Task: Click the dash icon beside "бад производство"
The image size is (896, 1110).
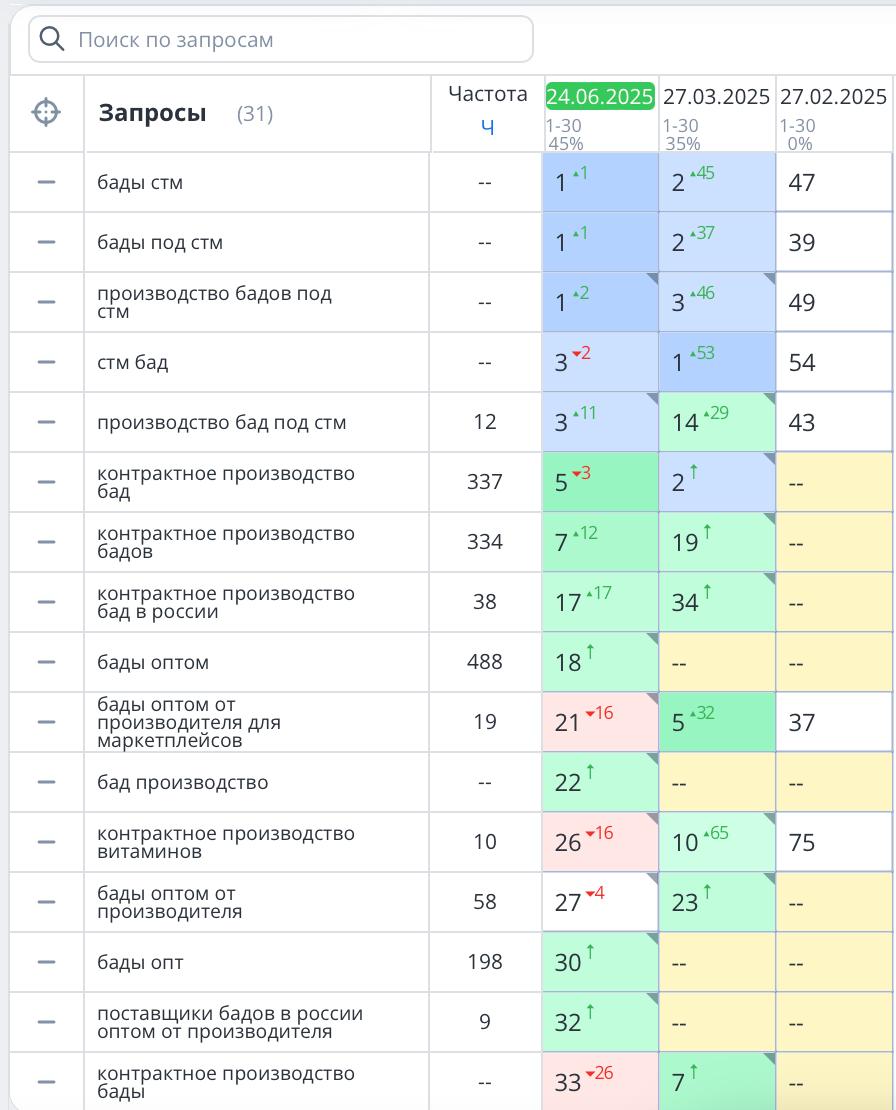Action: pyautogui.click(x=46, y=782)
